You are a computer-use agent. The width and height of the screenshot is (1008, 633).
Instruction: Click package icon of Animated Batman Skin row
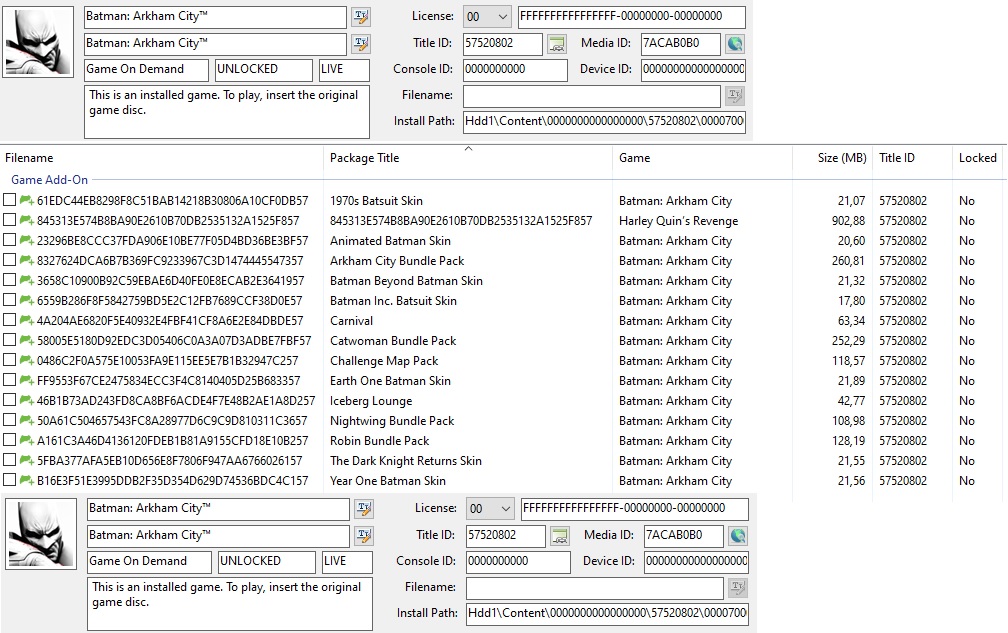pos(26,240)
